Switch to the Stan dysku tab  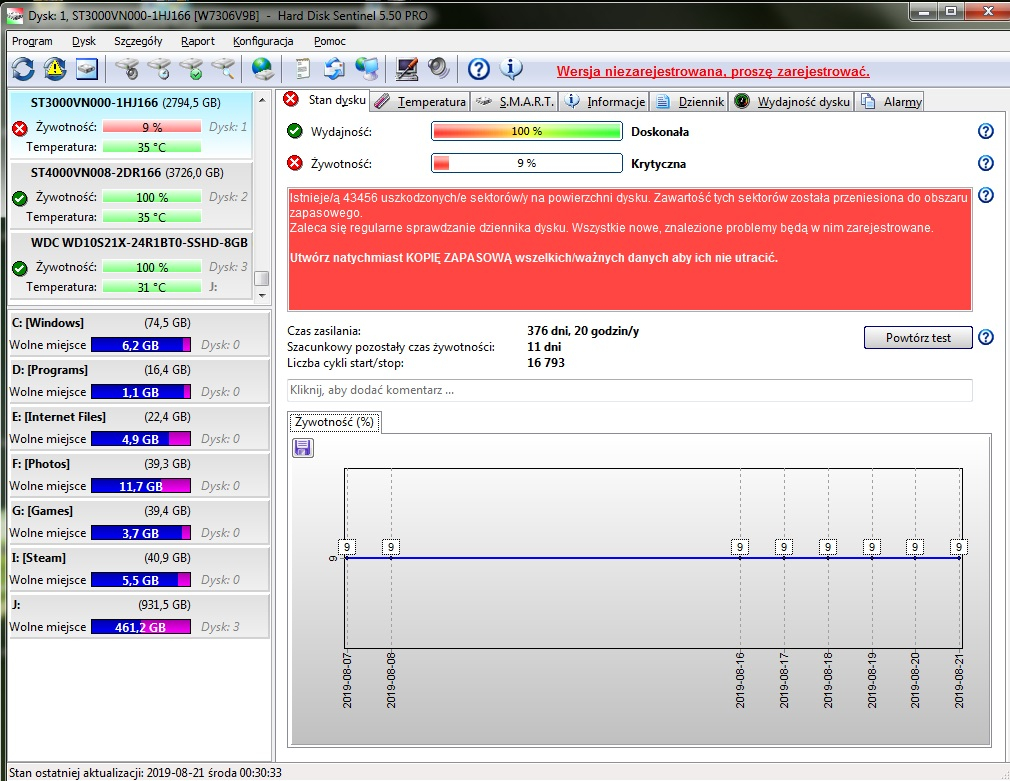click(x=325, y=100)
